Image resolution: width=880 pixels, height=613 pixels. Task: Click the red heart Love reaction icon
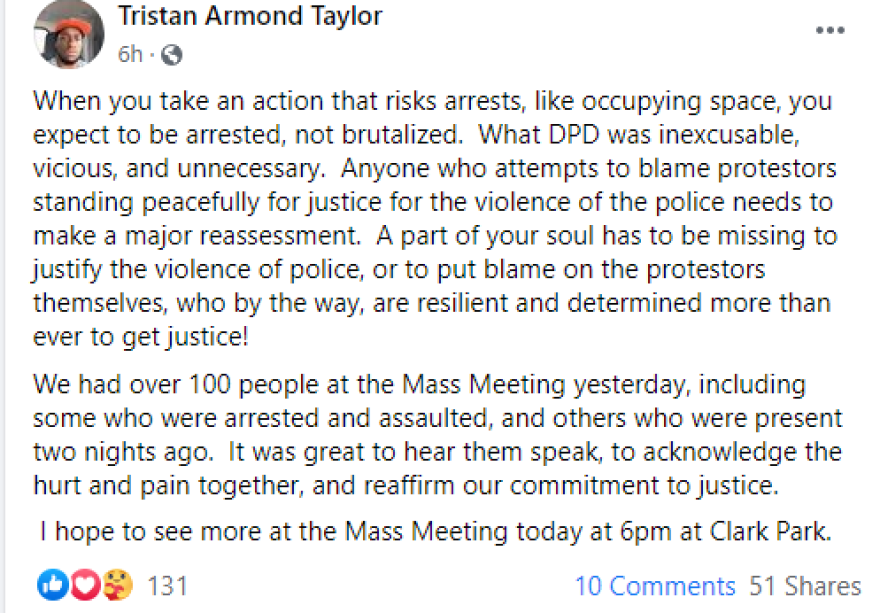click(x=85, y=585)
